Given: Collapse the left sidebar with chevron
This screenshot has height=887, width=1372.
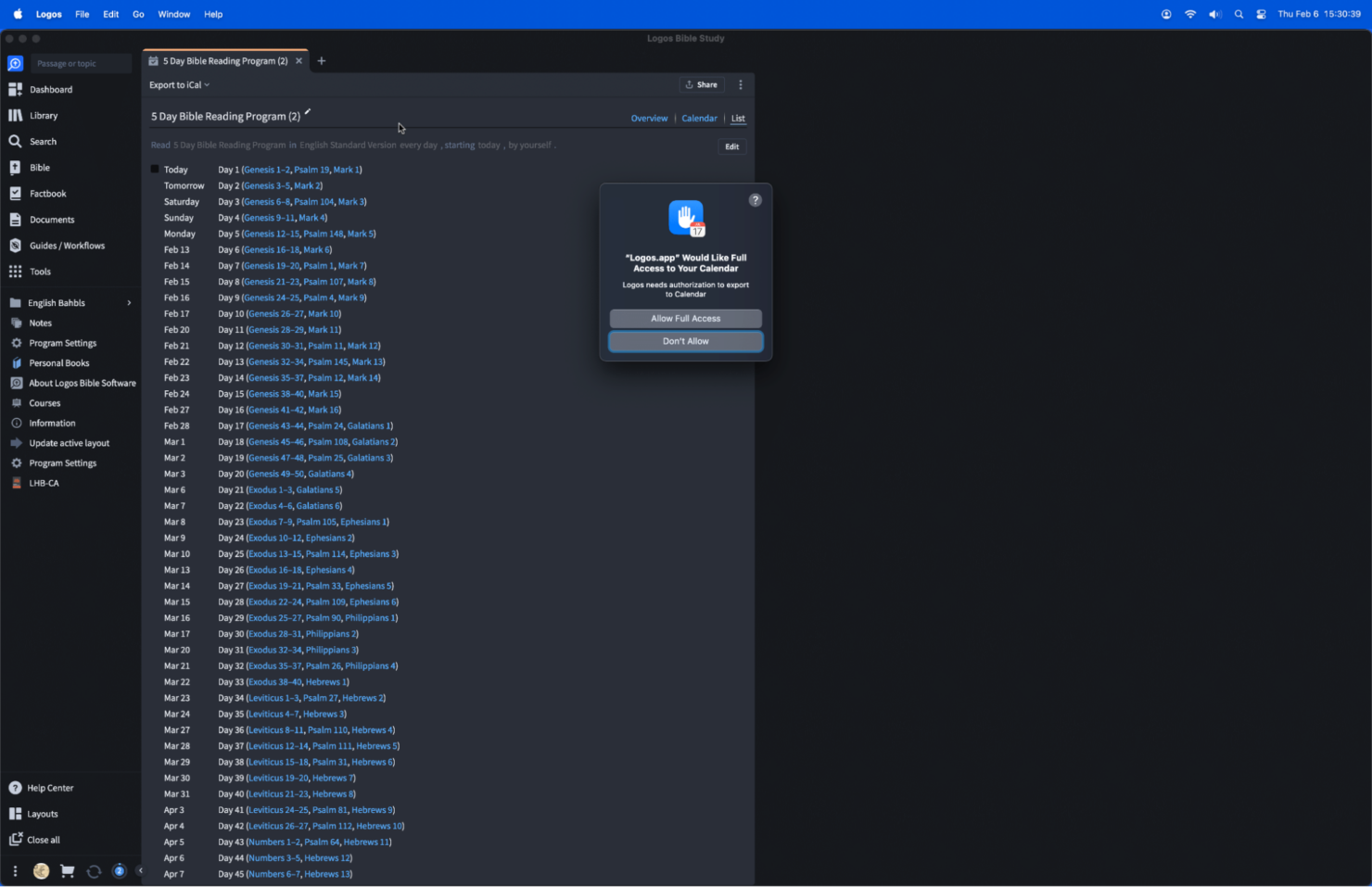Looking at the screenshot, I should coord(141,871).
